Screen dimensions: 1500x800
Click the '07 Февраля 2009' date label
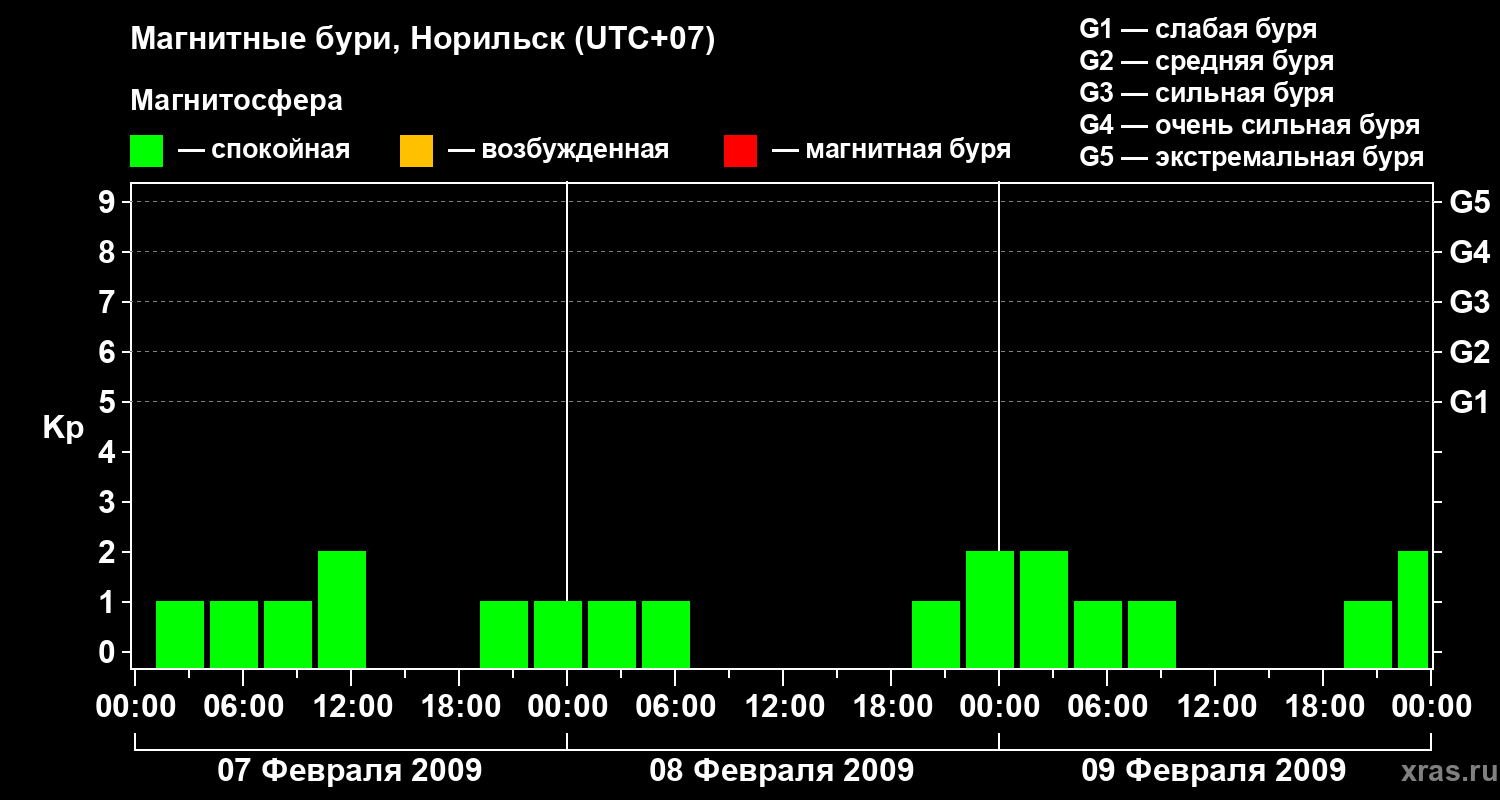[350, 771]
